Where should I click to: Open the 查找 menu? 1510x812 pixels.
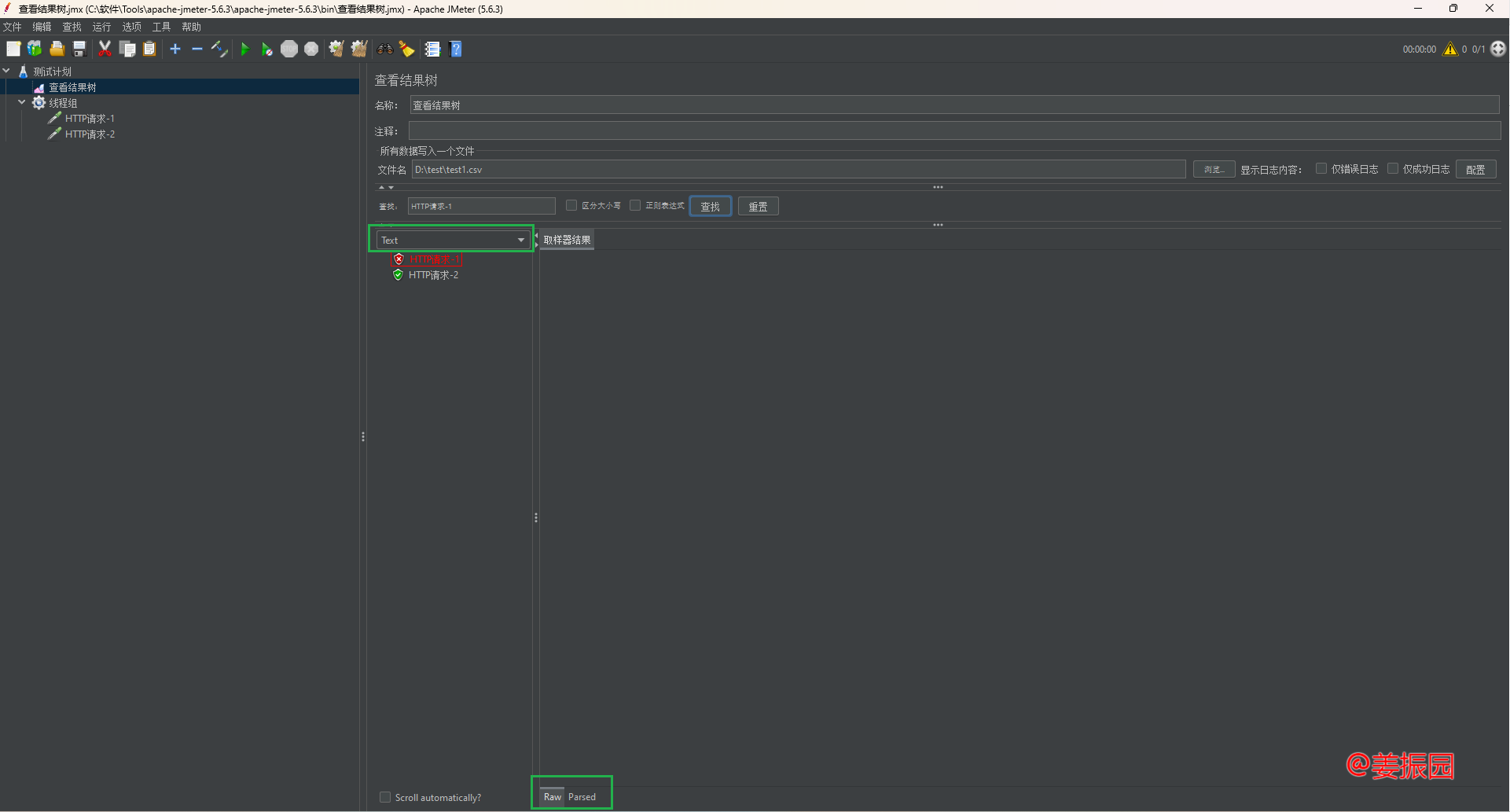pyautogui.click(x=72, y=27)
